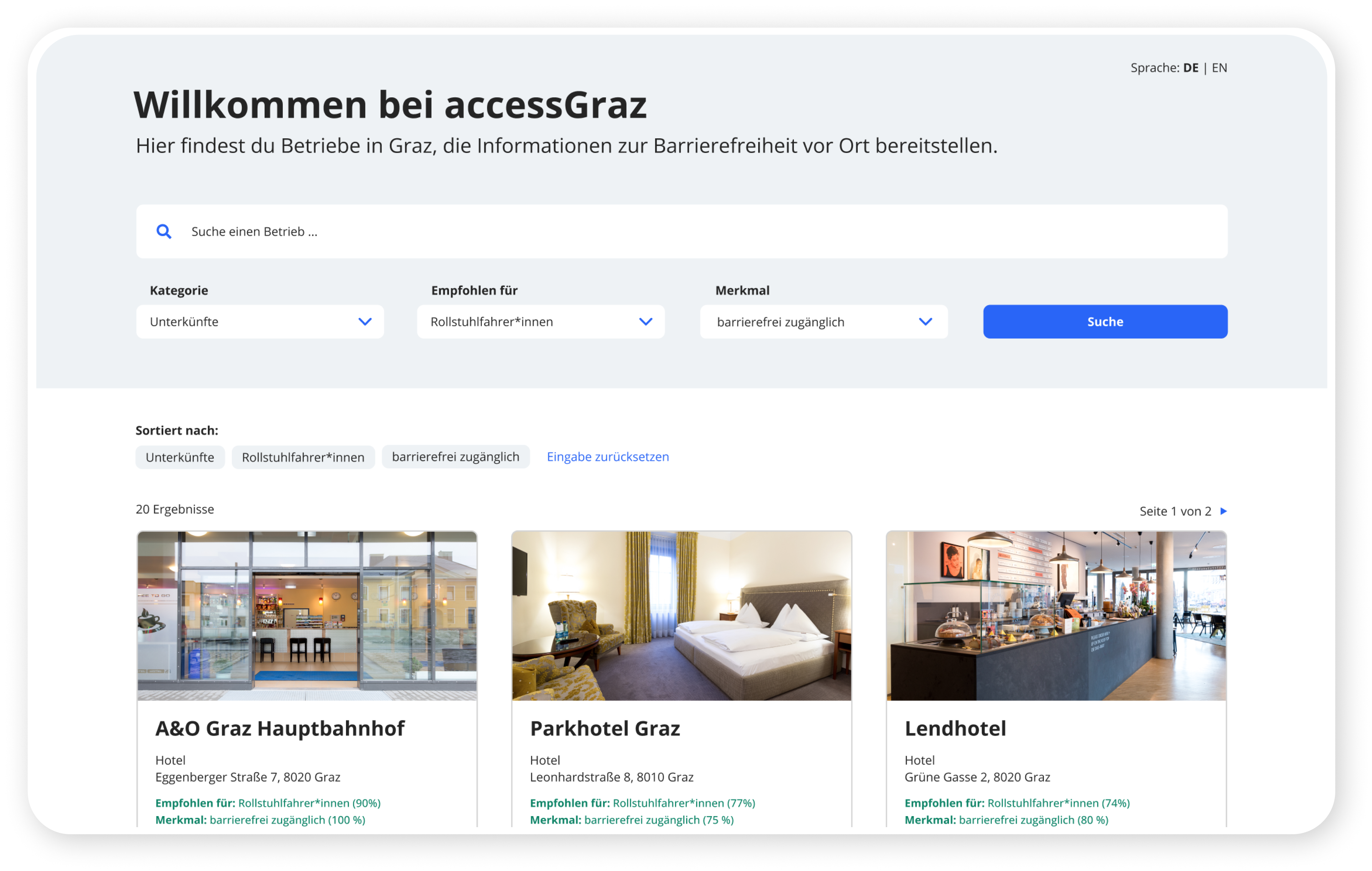Select DE language option
The height and width of the screenshot is (871, 1372).
point(1190,68)
